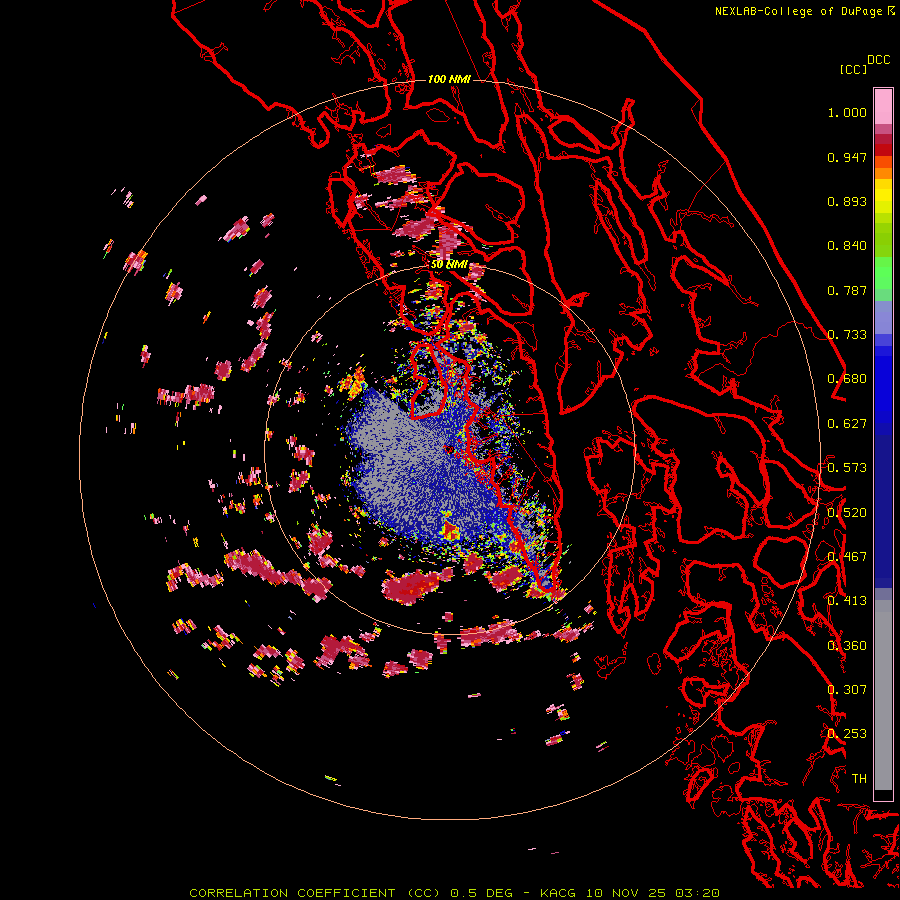Click the gray lower color bar segment
The height and width of the screenshot is (900, 900).
point(883,695)
